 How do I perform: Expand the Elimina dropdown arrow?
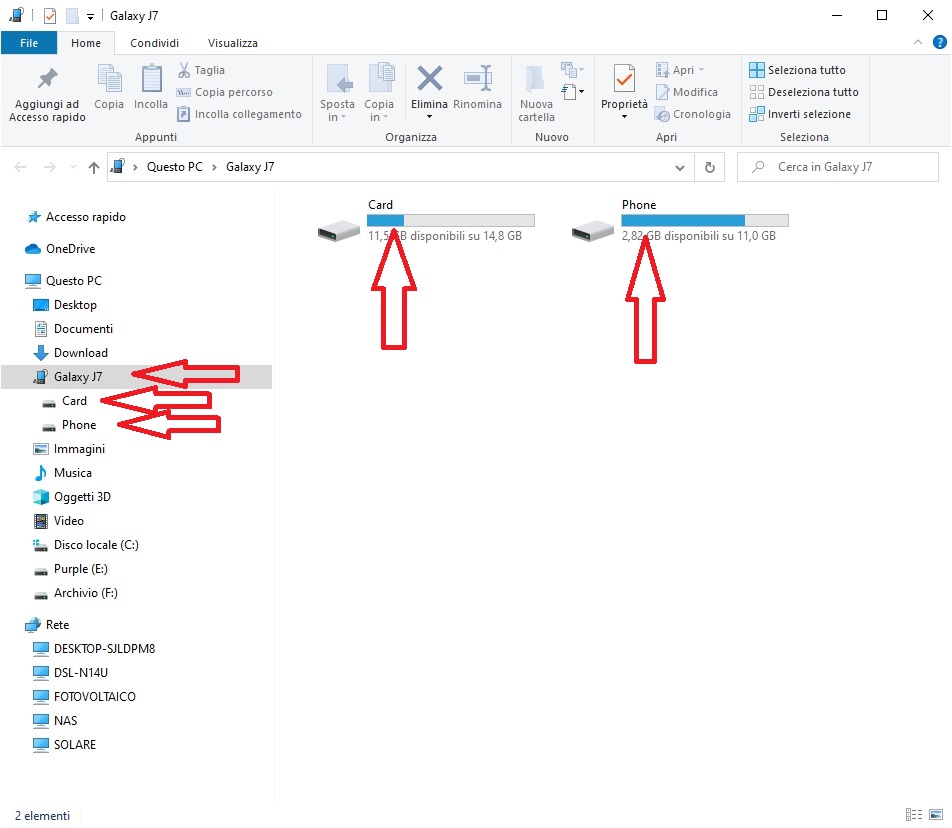(x=429, y=117)
